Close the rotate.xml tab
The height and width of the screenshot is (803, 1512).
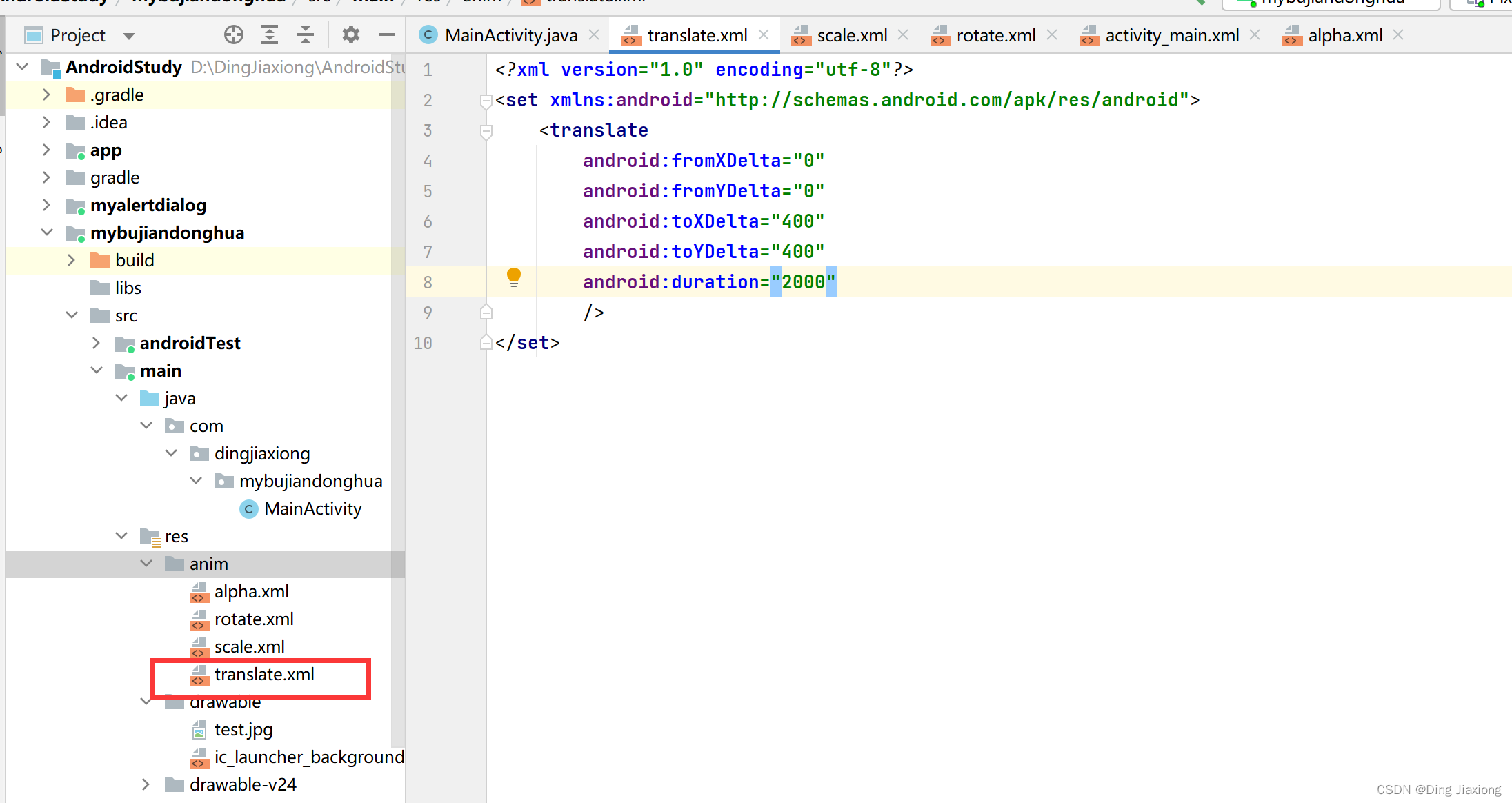pyautogui.click(x=1052, y=34)
